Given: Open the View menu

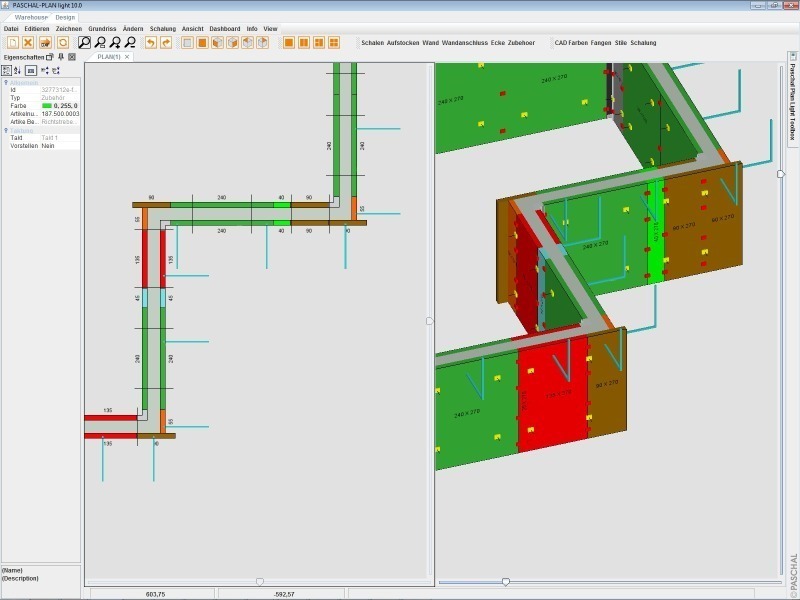Looking at the screenshot, I should pos(270,29).
